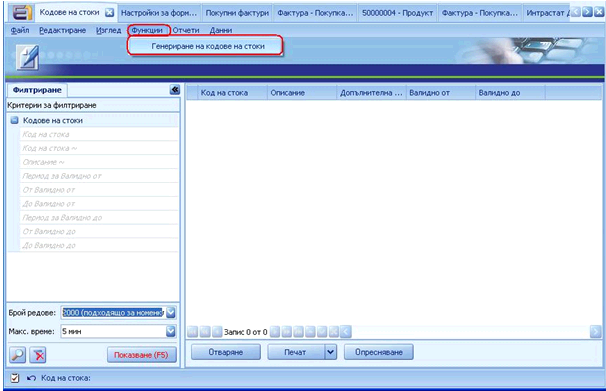Click the Макс. време '5 мин' field
The image size is (606, 391).
113,331
